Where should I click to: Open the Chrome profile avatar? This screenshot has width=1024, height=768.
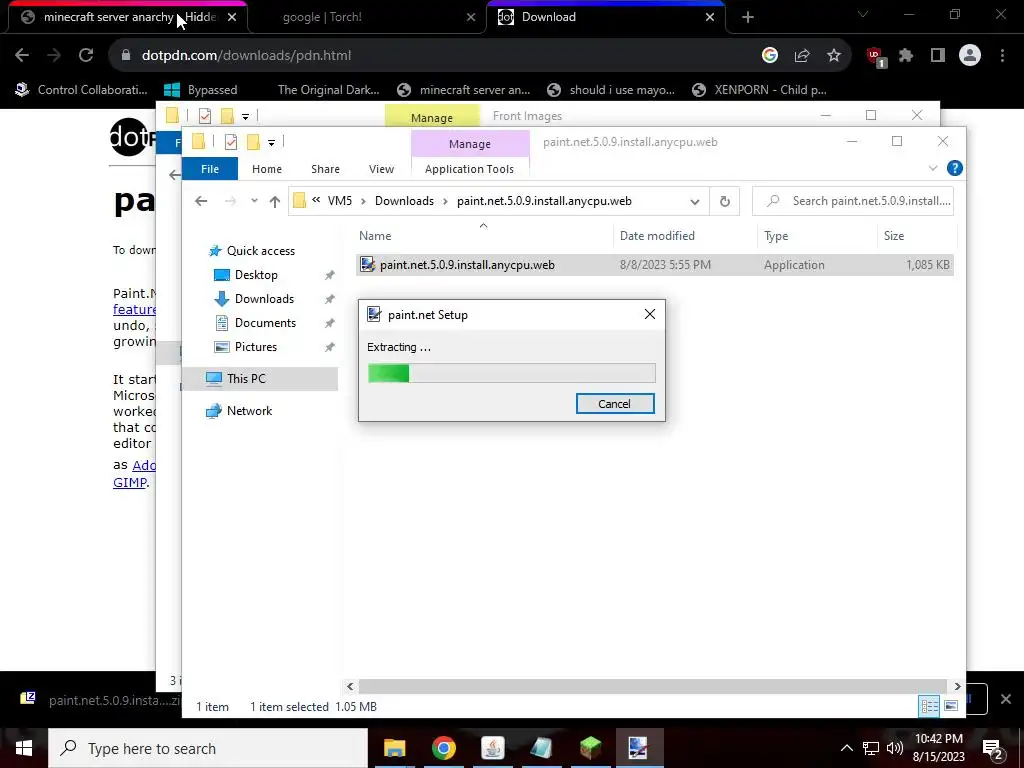pyautogui.click(x=970, y=56)
